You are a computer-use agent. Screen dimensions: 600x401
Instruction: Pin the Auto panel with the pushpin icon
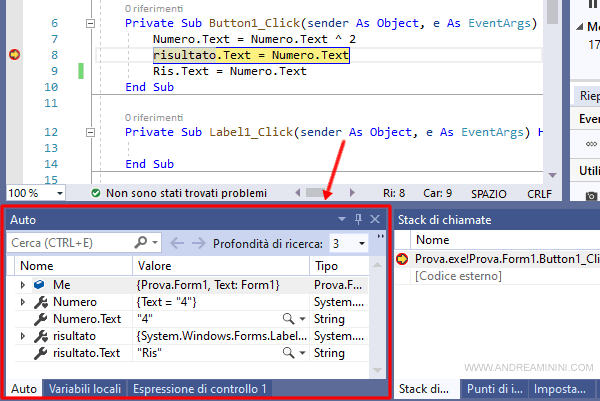358,219
